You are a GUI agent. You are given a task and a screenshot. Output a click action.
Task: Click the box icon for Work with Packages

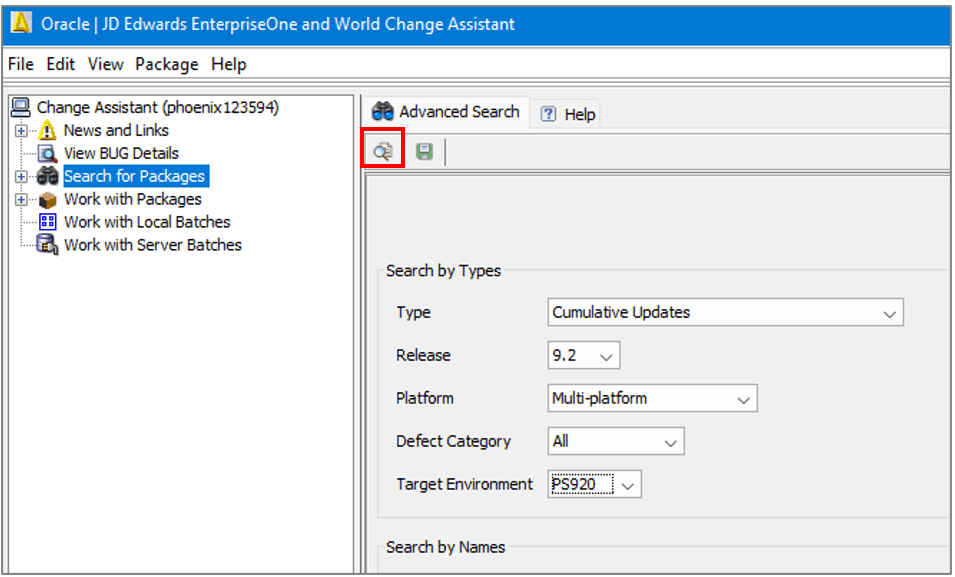click(48, 199)
